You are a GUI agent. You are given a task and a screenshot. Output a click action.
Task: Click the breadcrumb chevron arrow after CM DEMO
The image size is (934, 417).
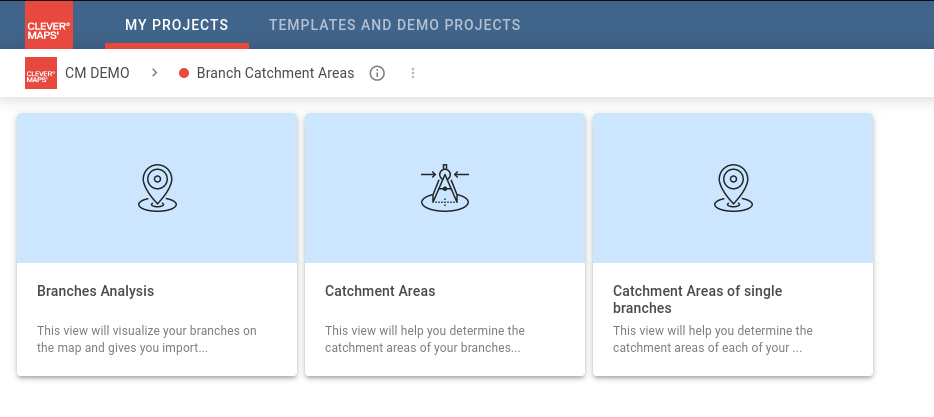click(x=154, y=73)
